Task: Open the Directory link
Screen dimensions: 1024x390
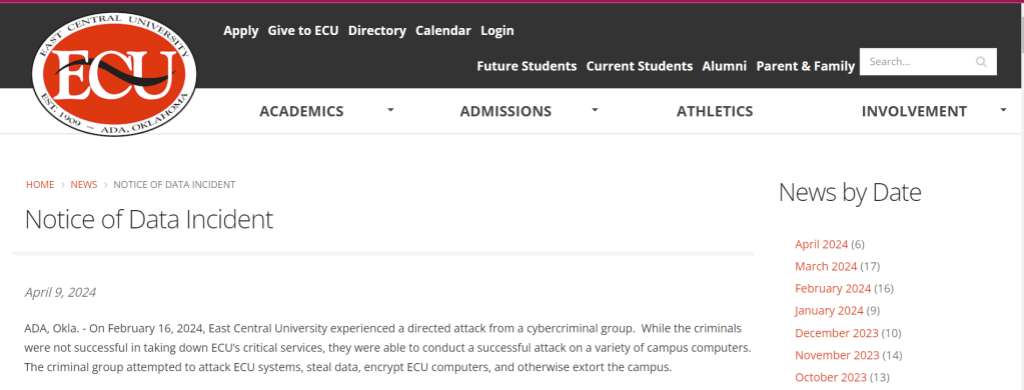Action: click(377, 31)
